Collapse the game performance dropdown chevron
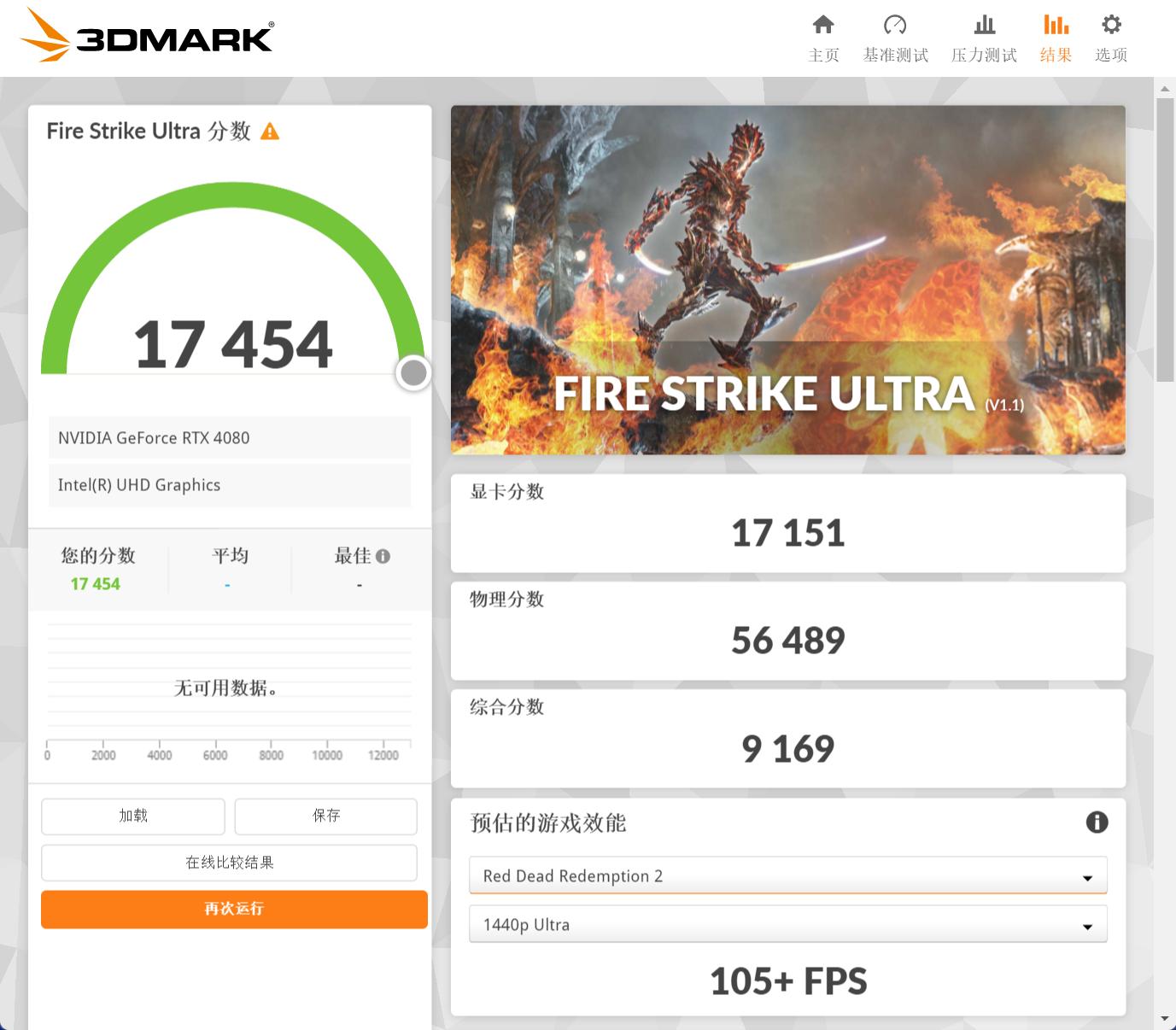This screenshot has height=1030, width=1176. tap(1086, 876)
